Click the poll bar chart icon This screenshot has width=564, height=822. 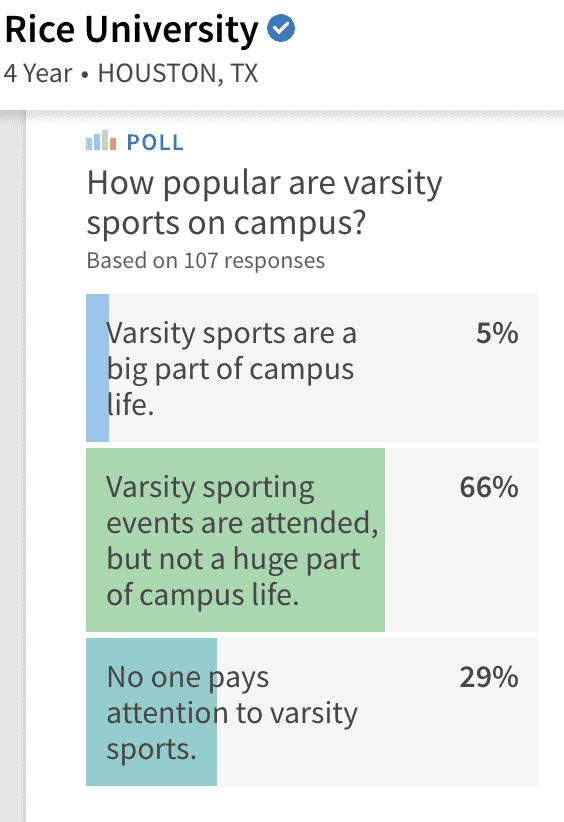(x=101, y=140)
